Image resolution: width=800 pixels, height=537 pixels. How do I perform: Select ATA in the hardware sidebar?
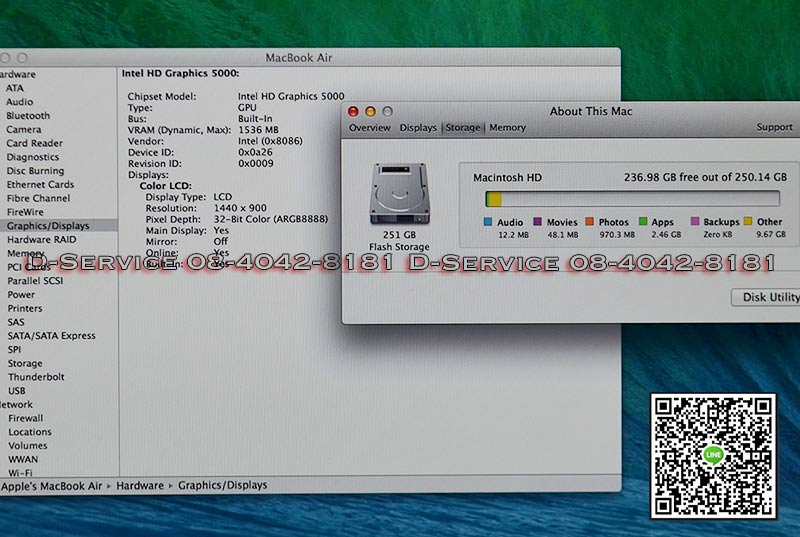(15, 88)
